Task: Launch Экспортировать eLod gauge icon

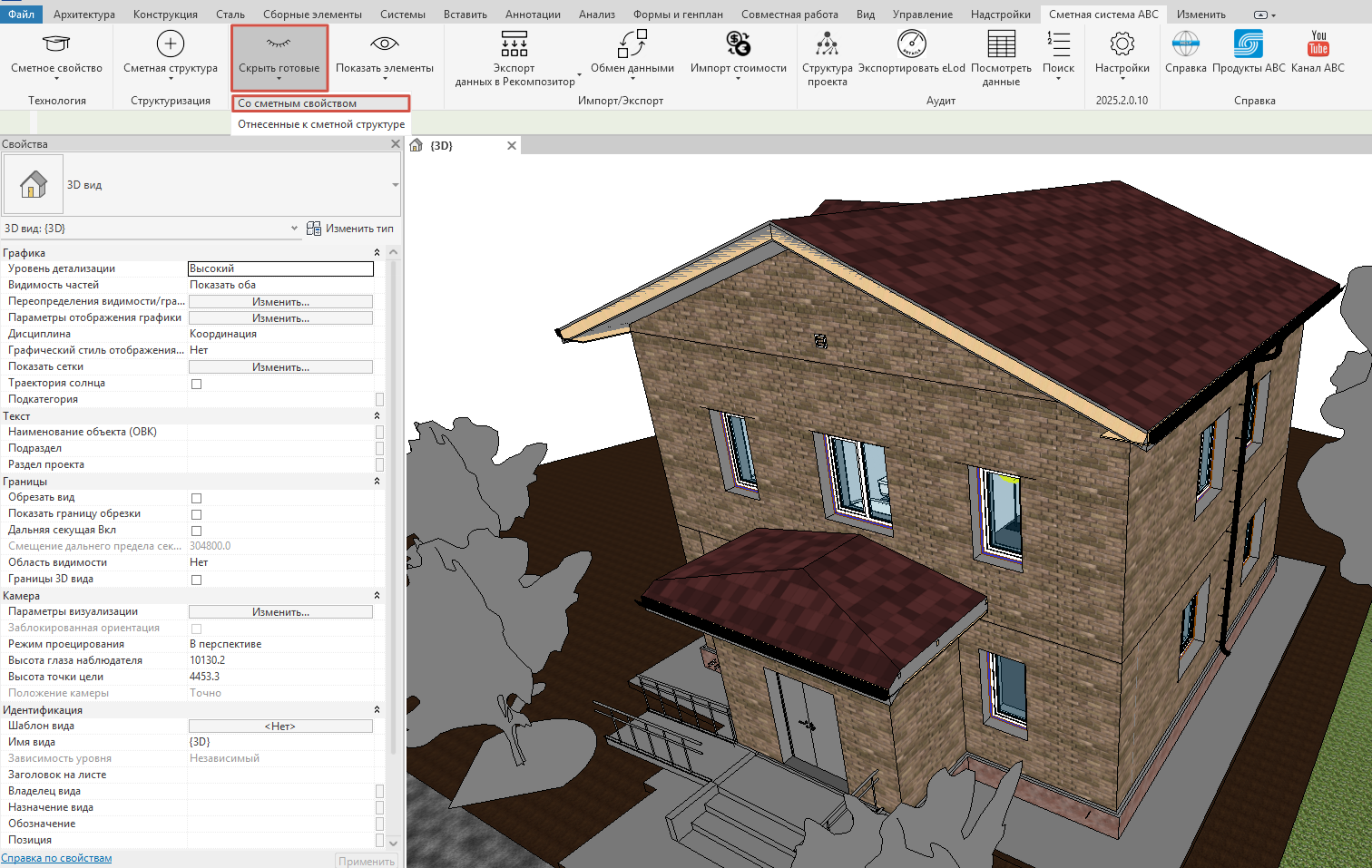Action: pyautogui.click(x=912, y=44)
